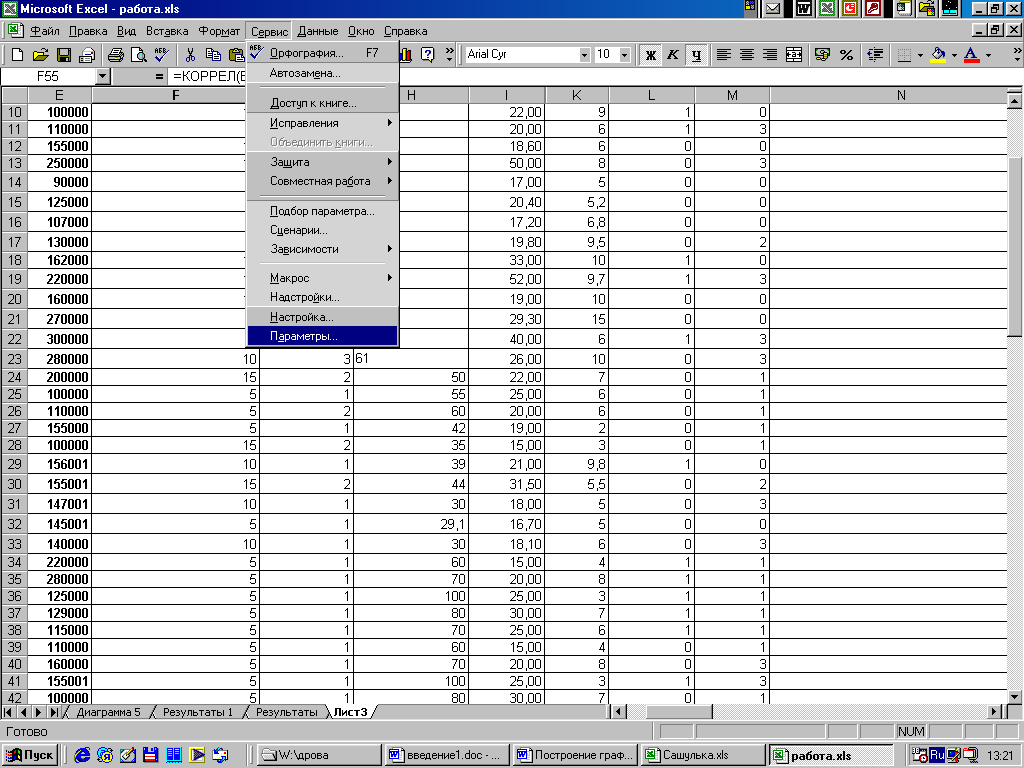Screen dimensions: 1024x768
Task: Click the Name Box showing F55
Action: pyautogui.click(x=48, y=76)
